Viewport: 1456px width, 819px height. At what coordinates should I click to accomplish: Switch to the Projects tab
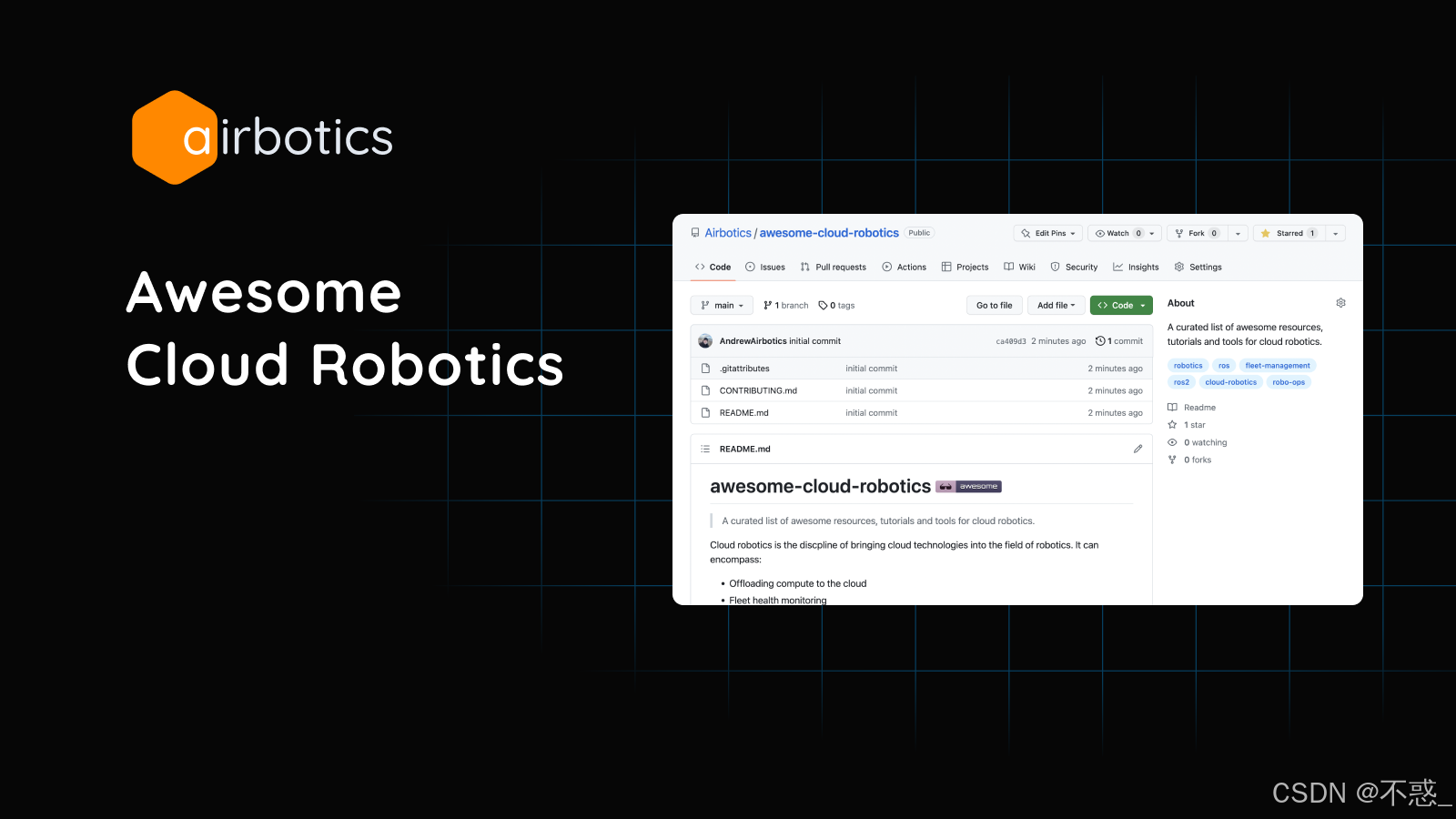[965, 267]
